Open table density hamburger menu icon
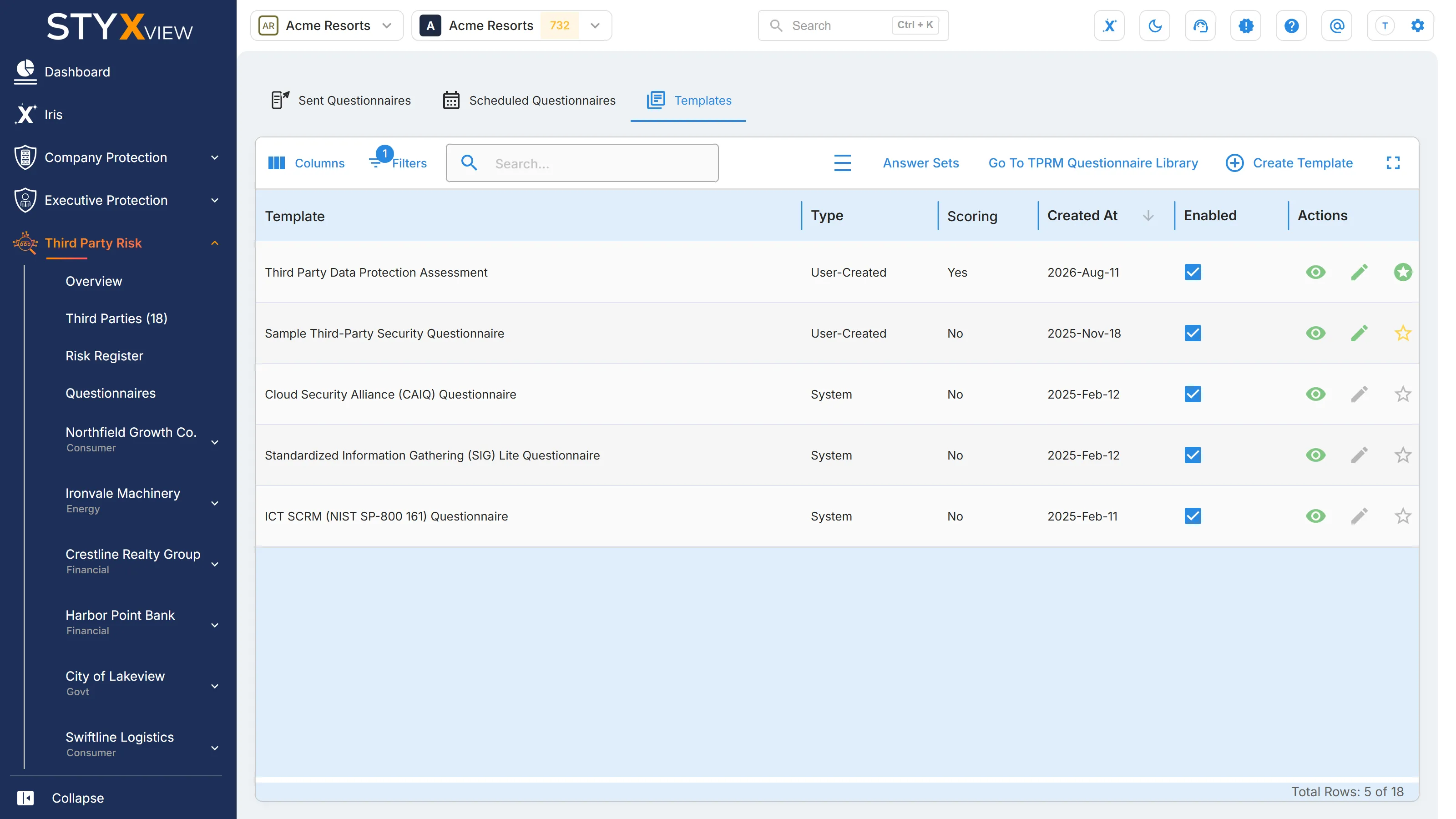 (x=842, y=163)
